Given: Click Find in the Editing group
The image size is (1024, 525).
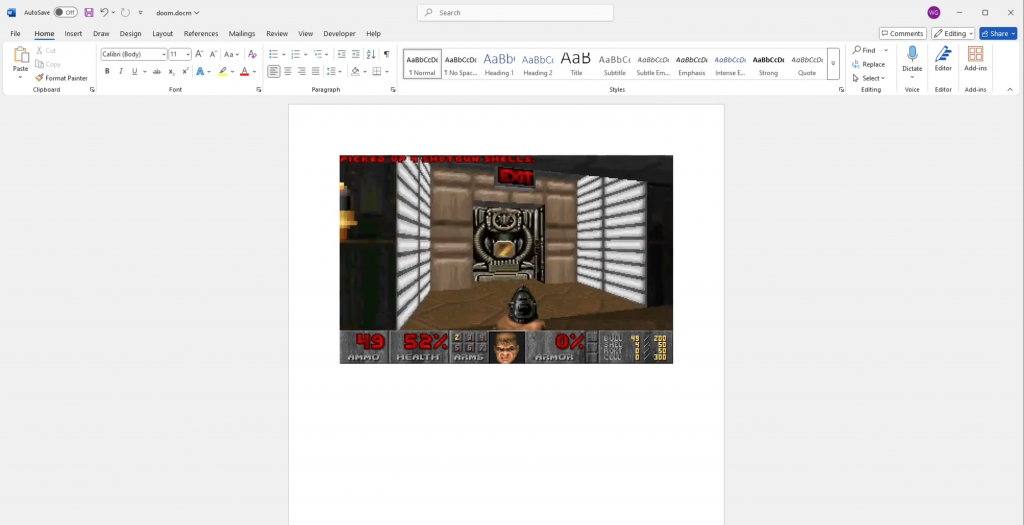Looking at the screenshot, I should (864, 50).
